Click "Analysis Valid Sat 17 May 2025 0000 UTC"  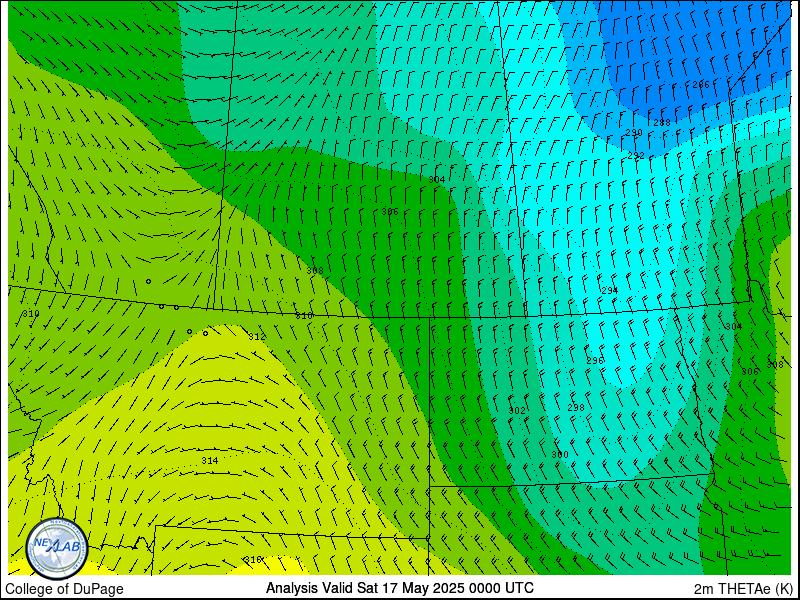point(399,588)
